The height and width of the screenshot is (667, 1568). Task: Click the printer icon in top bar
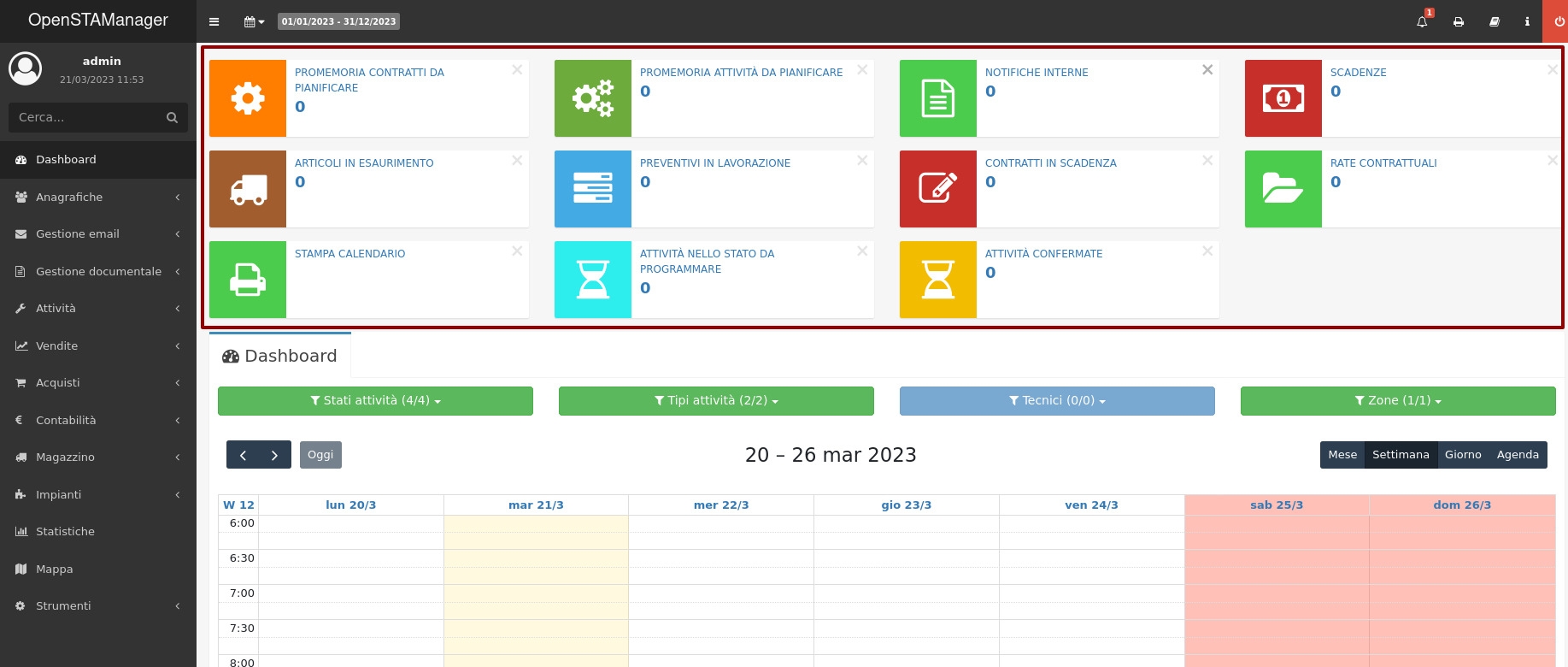coord(1459,21)
